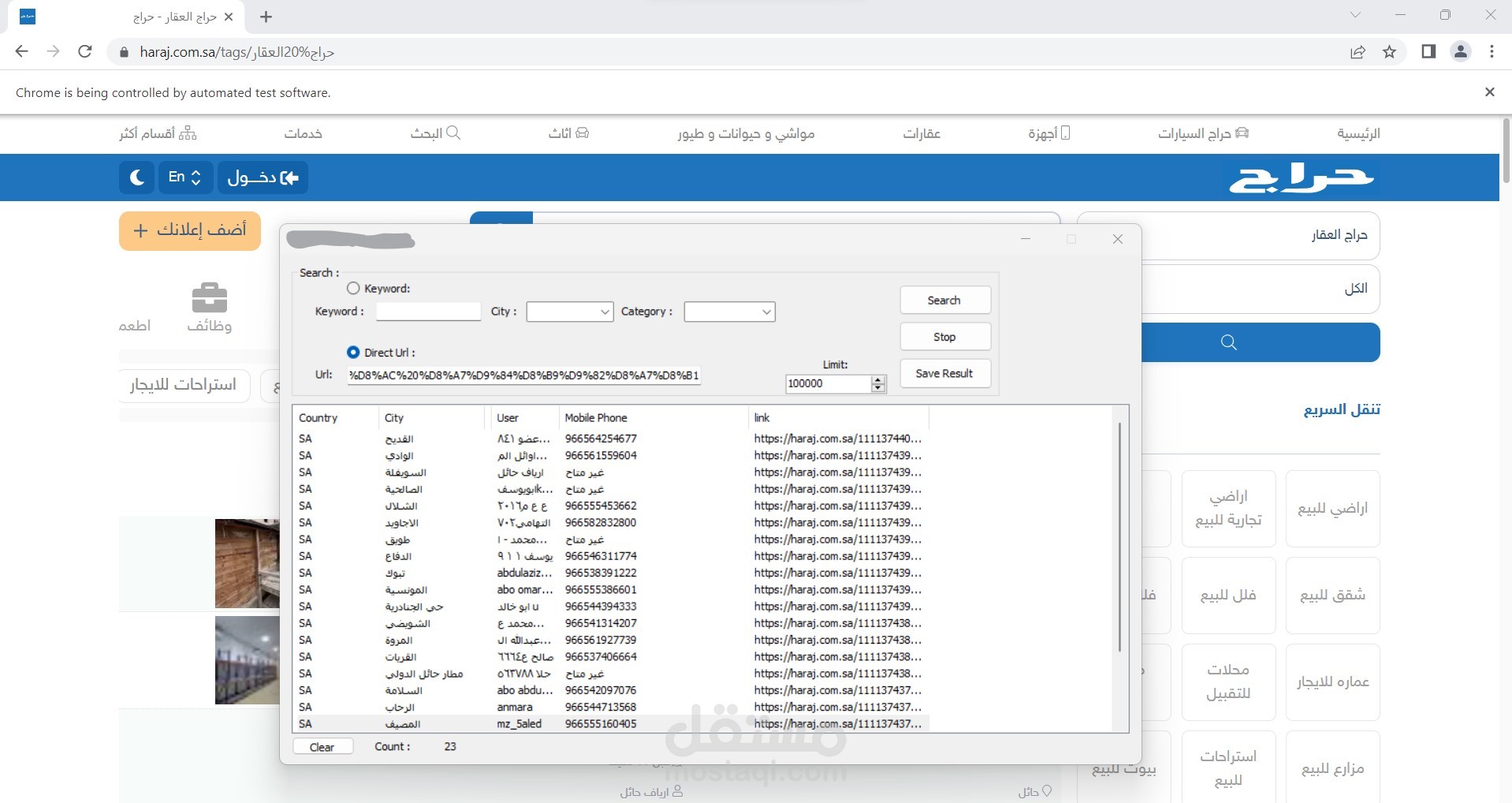
Task: Open أقسام أكثر more sections
Action: coord(158,133)
